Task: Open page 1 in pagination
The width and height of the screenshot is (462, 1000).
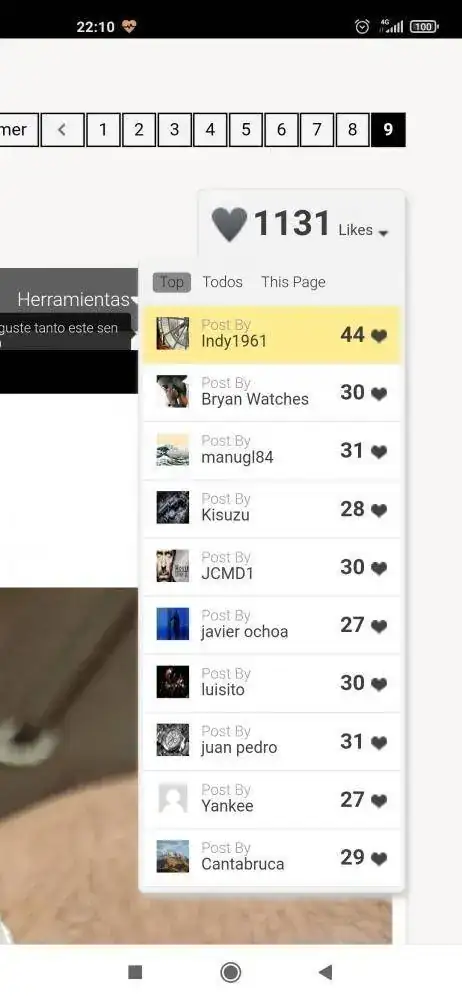Action: click(103, 130)
